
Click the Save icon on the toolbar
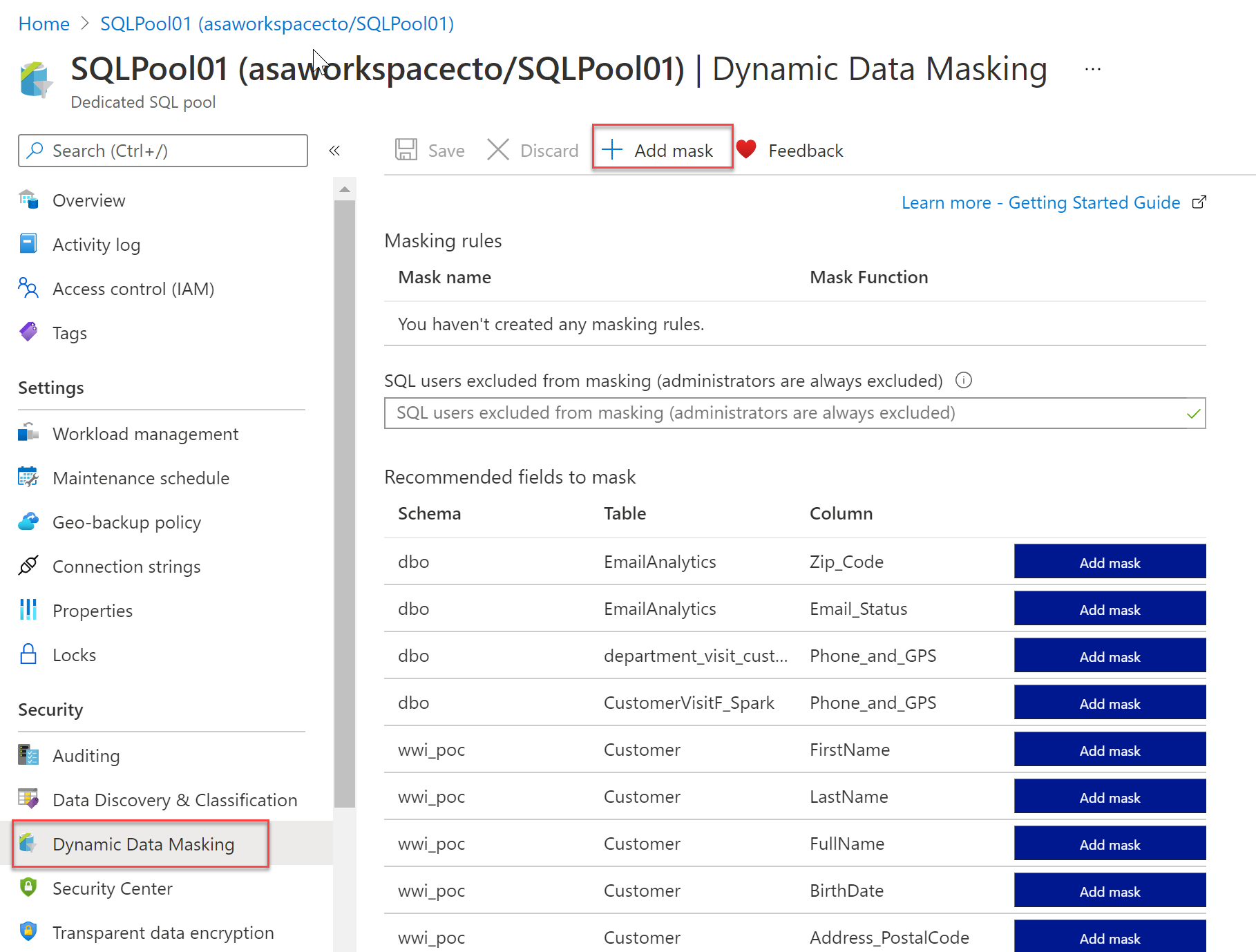point(407,149)
